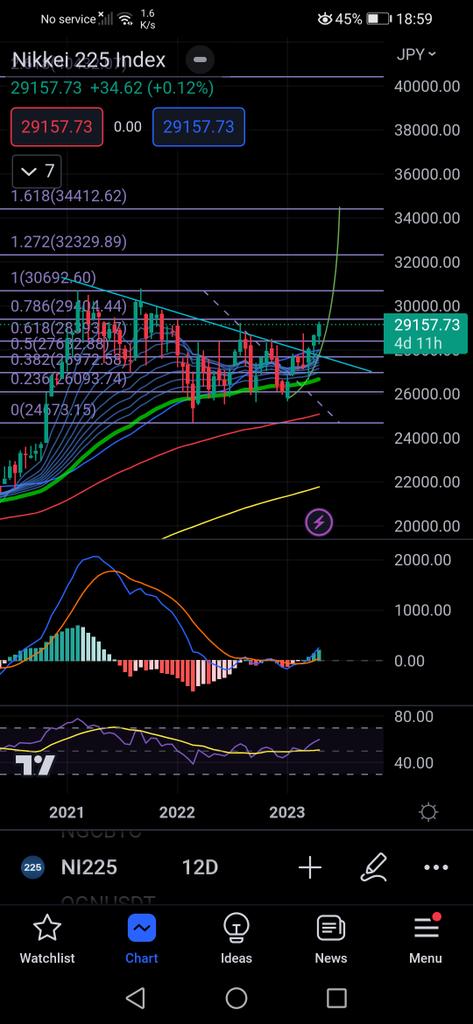The height and width of the screenshot is (1024, 473).
Task: Collapse legend using the minus button
Action: pos(200,59)
